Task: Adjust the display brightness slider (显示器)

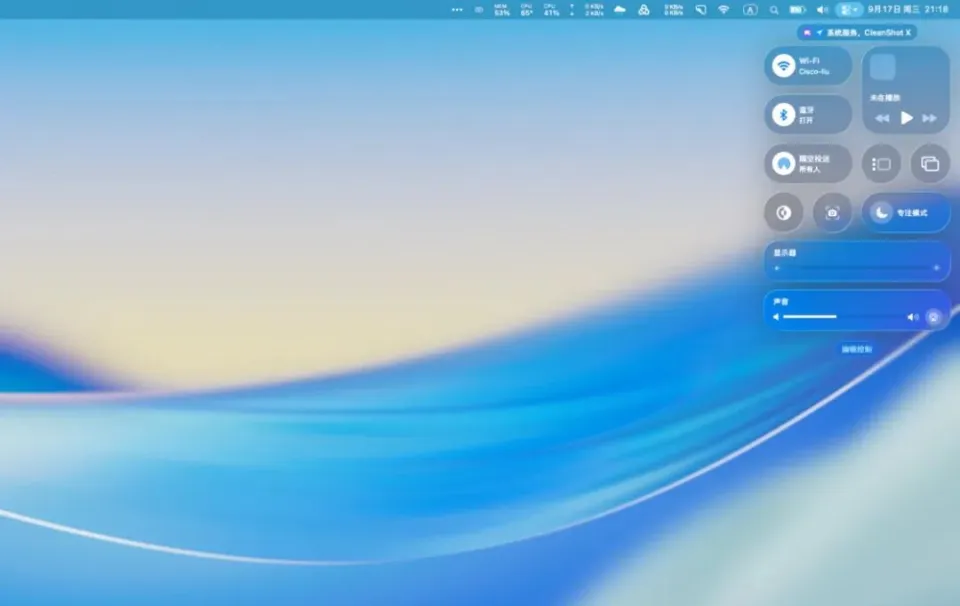Action: pyautogui.click(x=856, y=268)
